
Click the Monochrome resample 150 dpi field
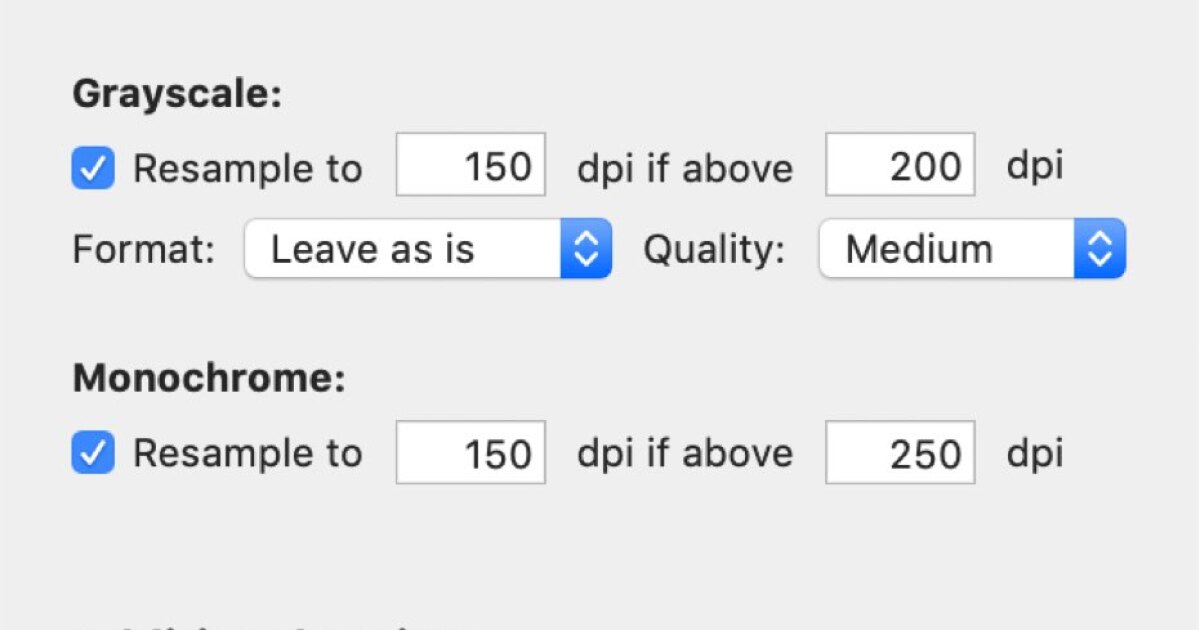(x=471, y=453)
